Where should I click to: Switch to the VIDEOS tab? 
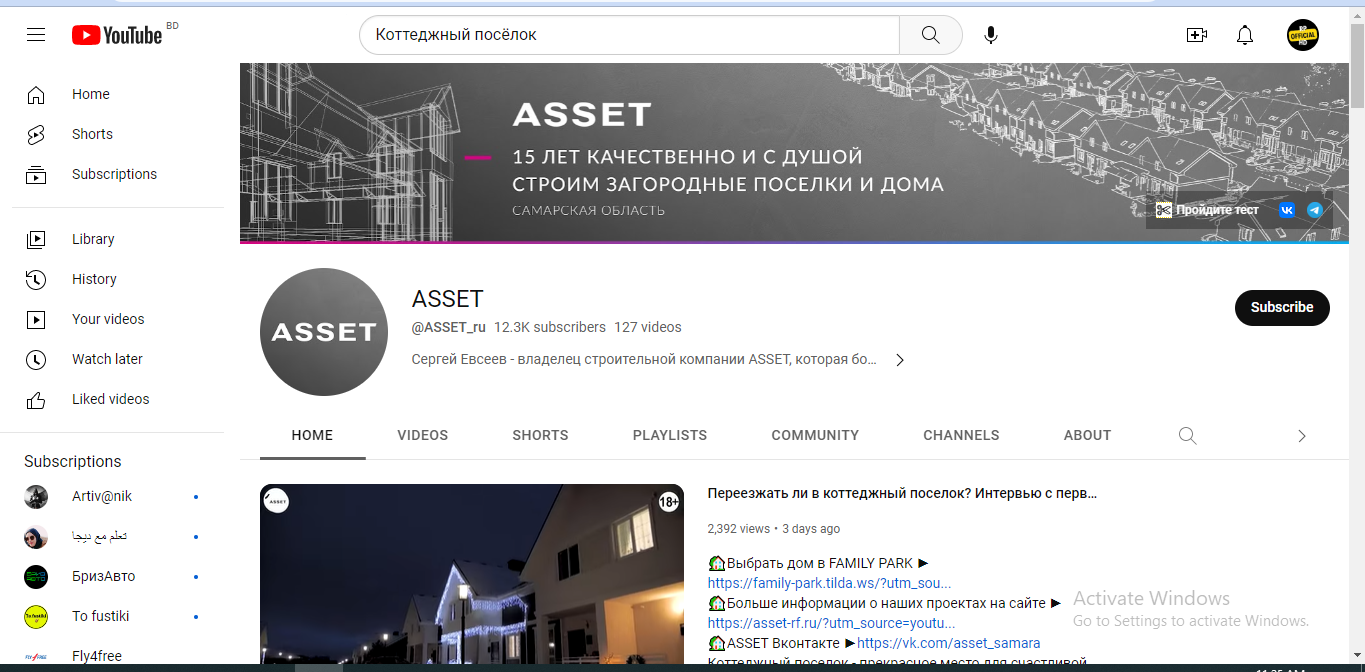423,436
